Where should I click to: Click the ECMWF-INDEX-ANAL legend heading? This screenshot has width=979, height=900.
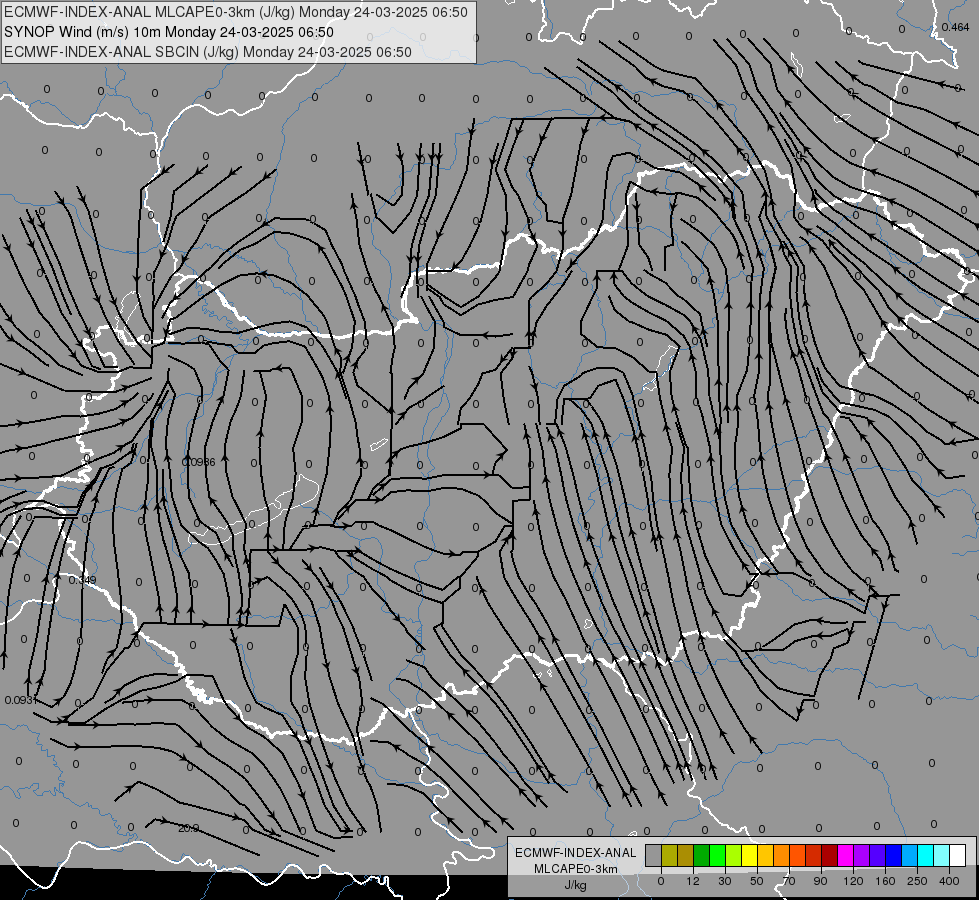575,853
